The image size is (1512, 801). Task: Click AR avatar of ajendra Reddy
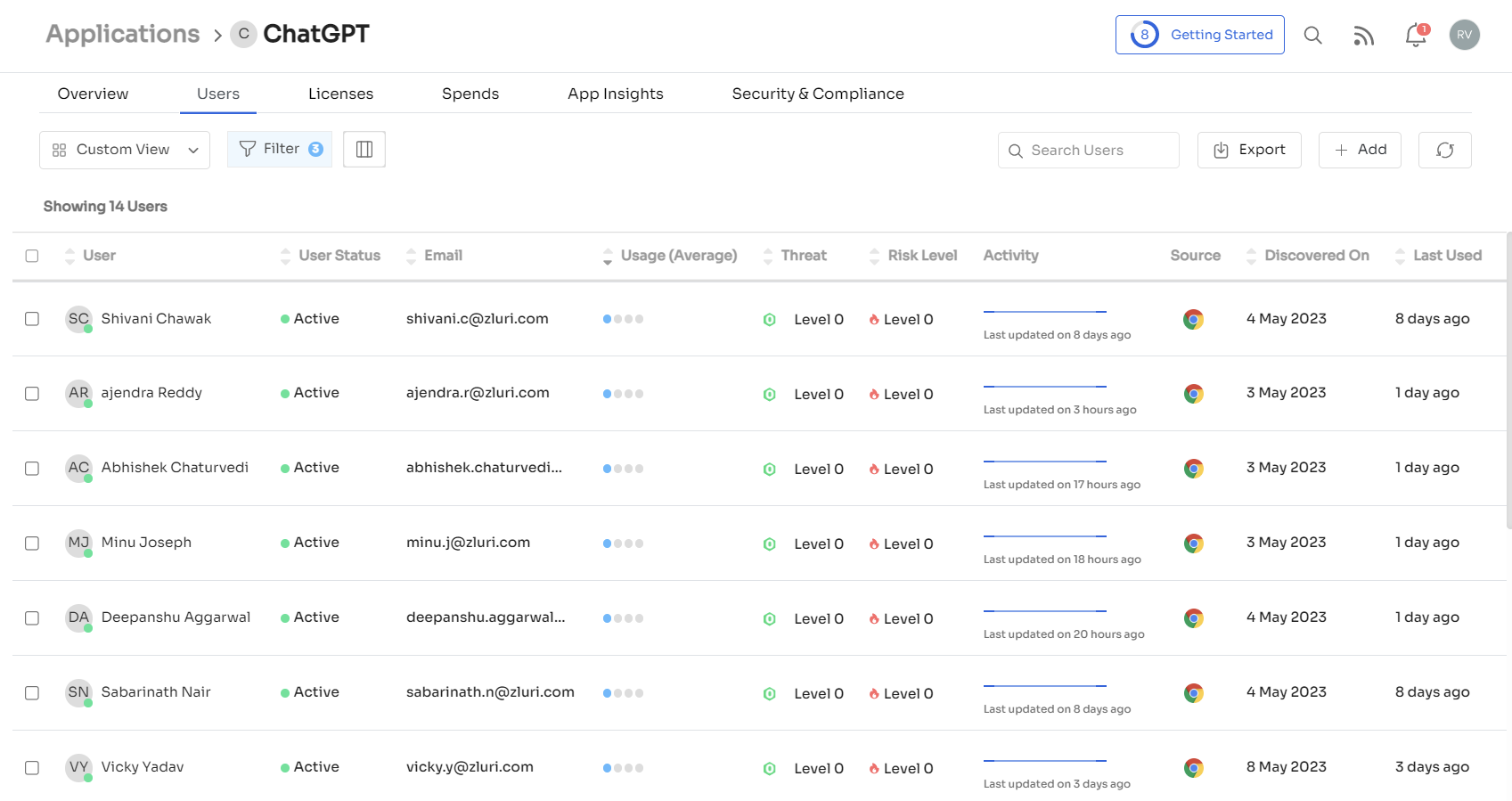point(78,393)
